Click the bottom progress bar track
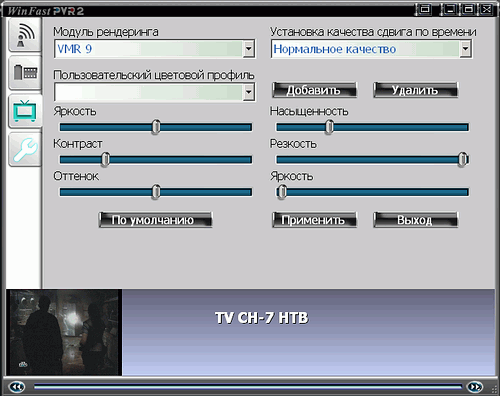The height and width of the screenshot is (396, 500). pos(247,387)
